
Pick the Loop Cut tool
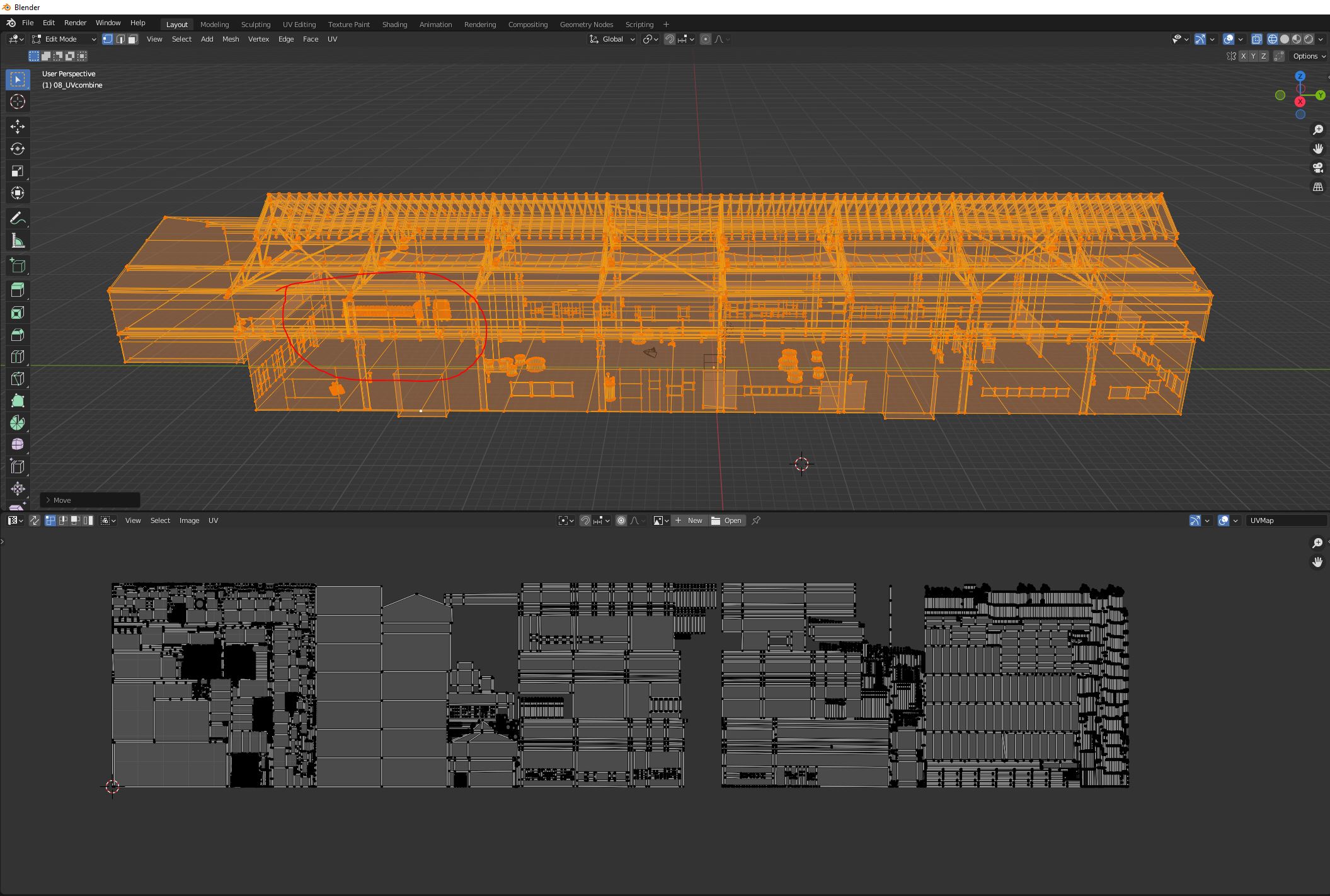click(x=18, y=357)
